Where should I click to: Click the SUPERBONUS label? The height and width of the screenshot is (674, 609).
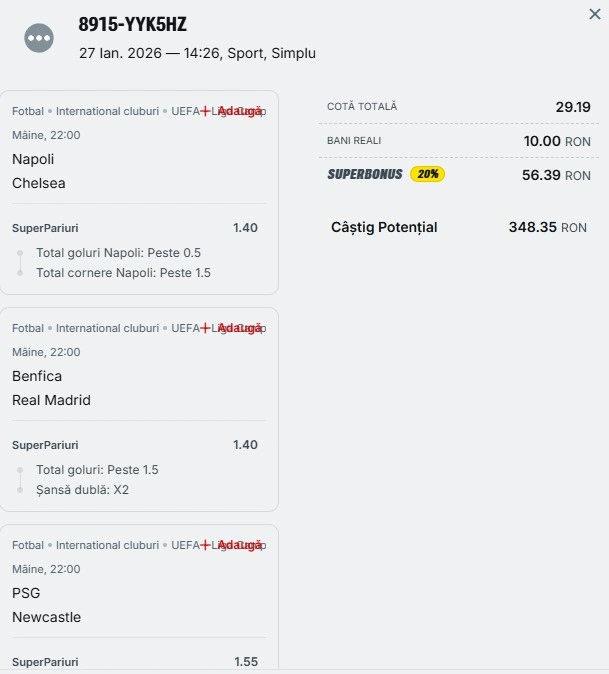[365, 174]
